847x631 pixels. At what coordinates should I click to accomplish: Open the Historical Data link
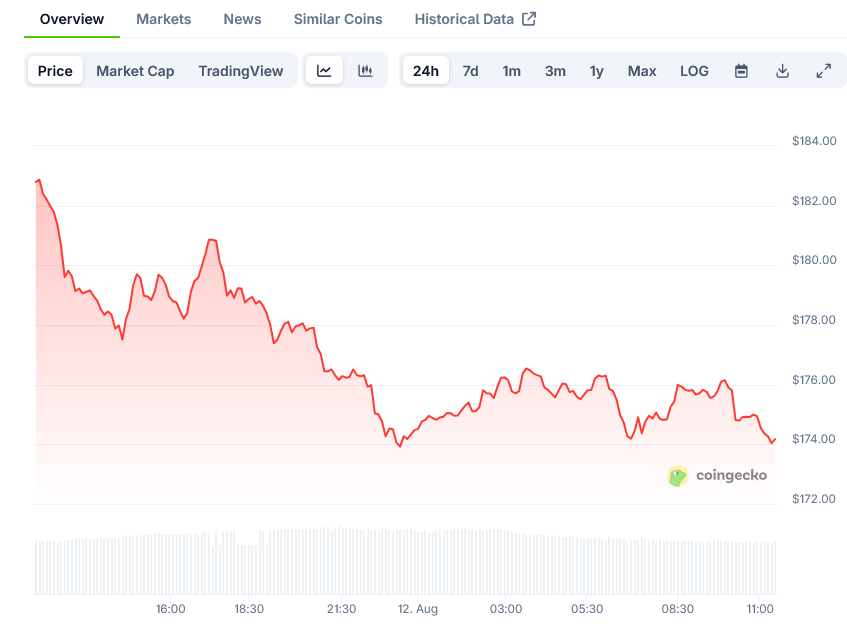pyautogui.click(x=464, y=19)
